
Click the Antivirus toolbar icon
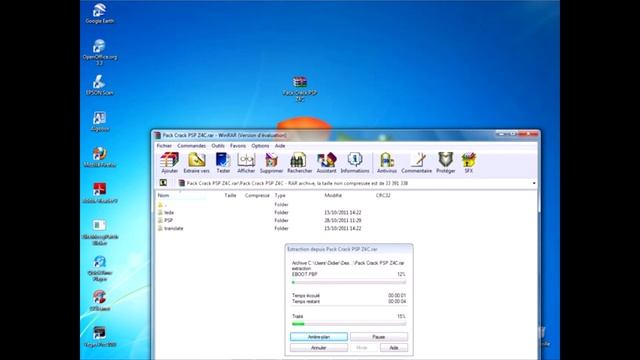[387, 163]
